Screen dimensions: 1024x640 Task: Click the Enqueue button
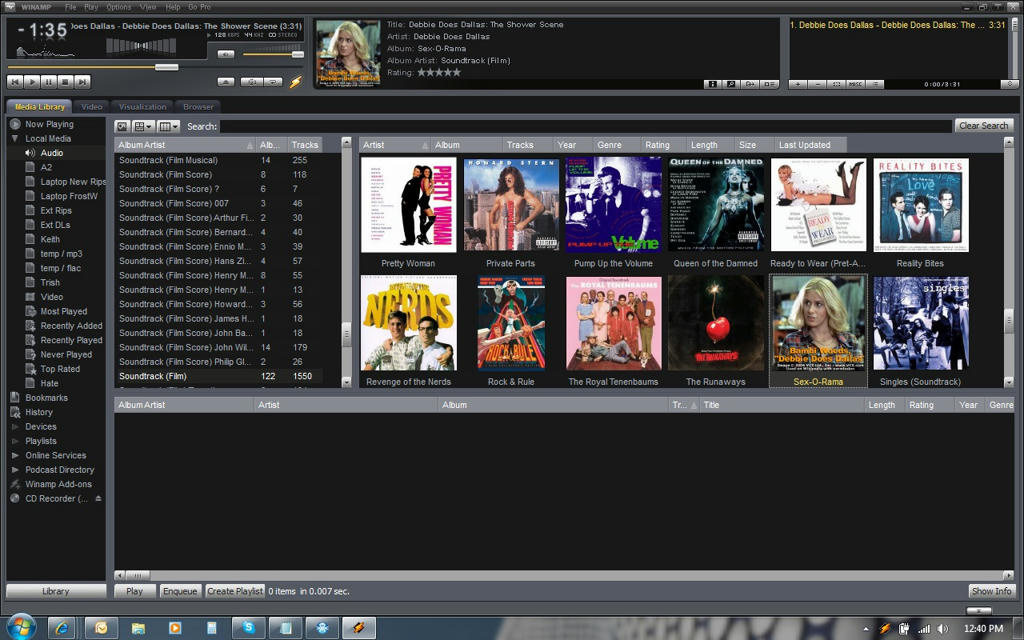coord(180,591)
